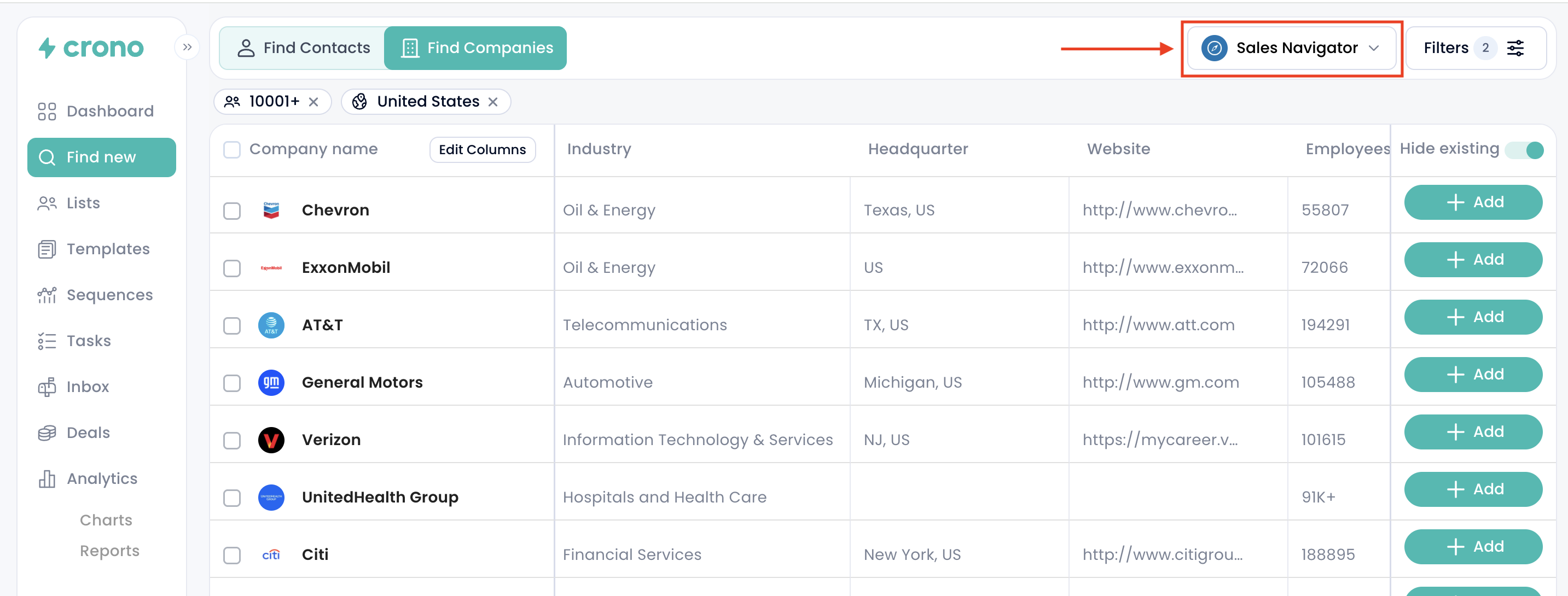Viewport: 1568px width, 596px height.
Task: Add Verizon with its Add button
Action: tap(1473, 432)
